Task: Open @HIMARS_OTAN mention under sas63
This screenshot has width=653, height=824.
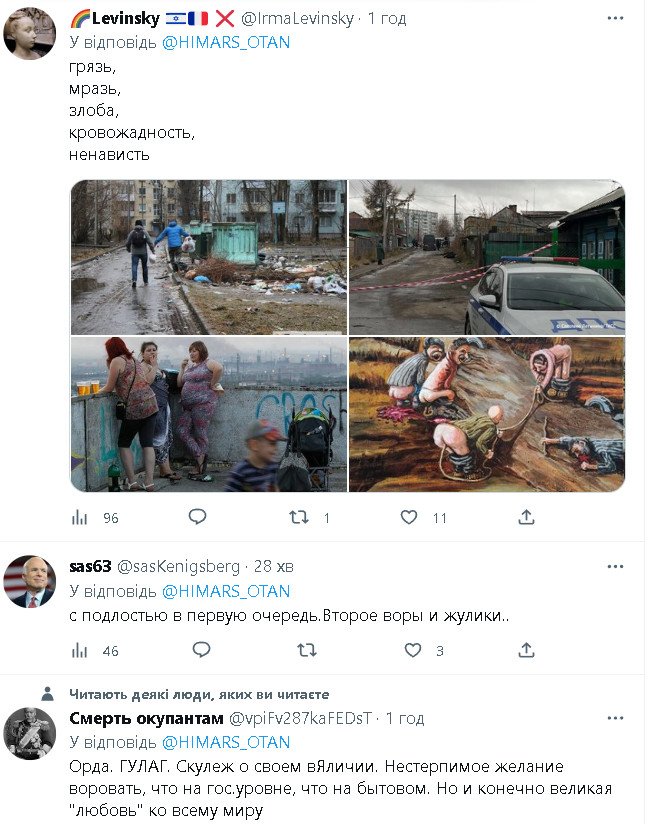Action: coord(226,591)
